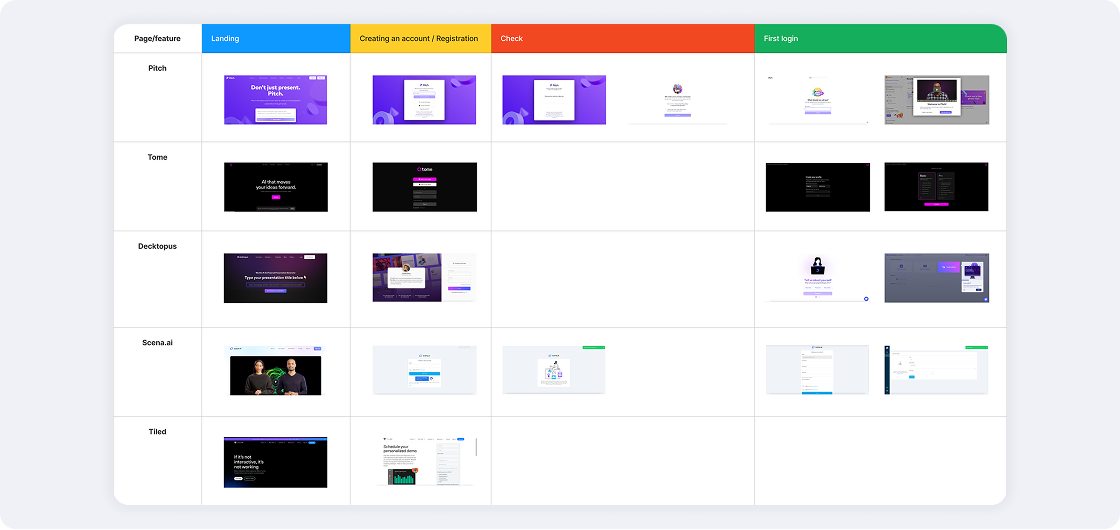Viewport: 1120px width, 530px height.
Task: Open Tiled landing thumbnail "If it's not interactive"
Action: (276, 462)
